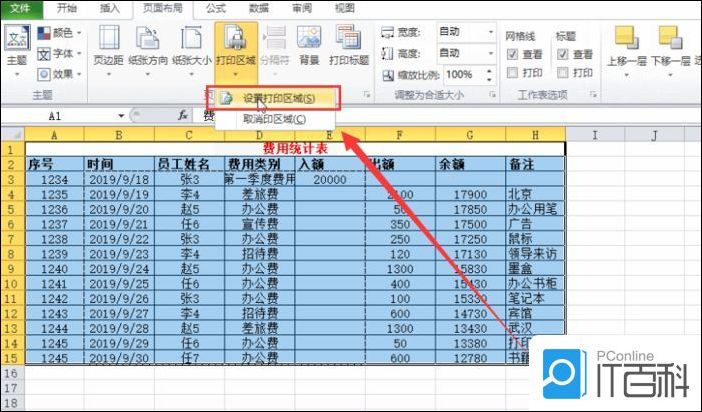Click the 第一季度费用 cell
702x412 pixels.
260,180
